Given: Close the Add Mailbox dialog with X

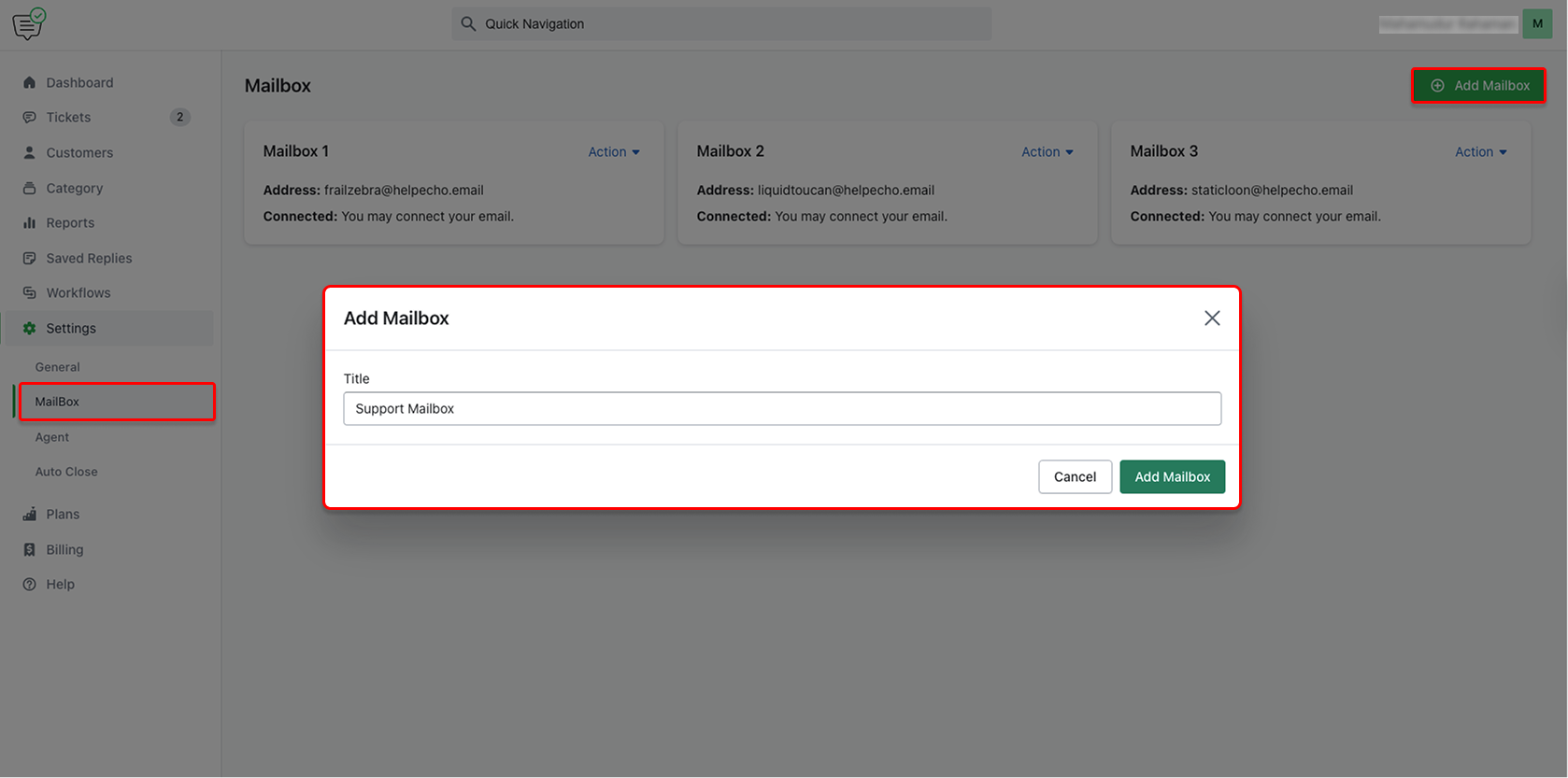Looking at the screenshot, I should tap(1212, 318).
